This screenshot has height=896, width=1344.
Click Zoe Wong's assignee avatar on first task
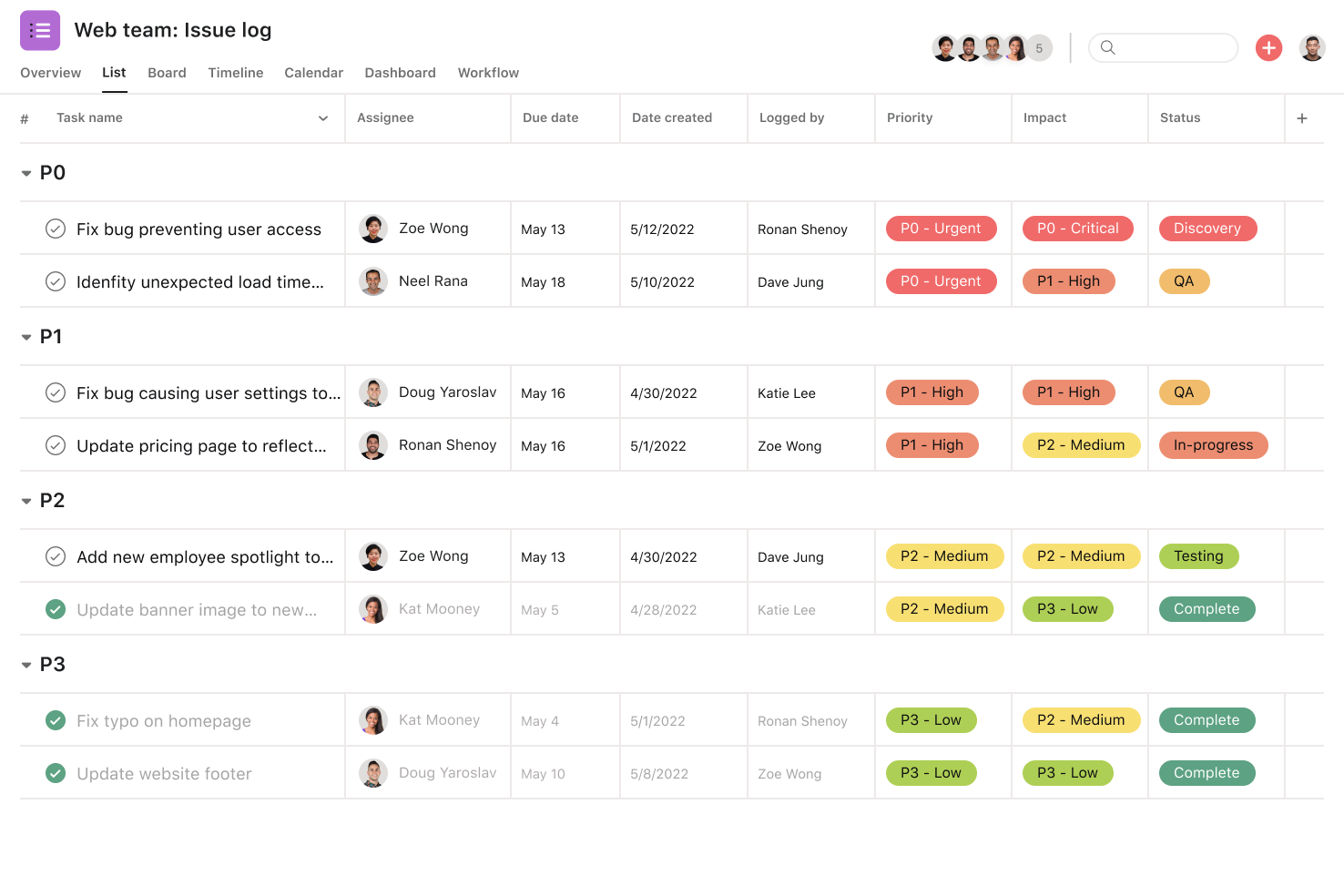[x=373, y=228]
